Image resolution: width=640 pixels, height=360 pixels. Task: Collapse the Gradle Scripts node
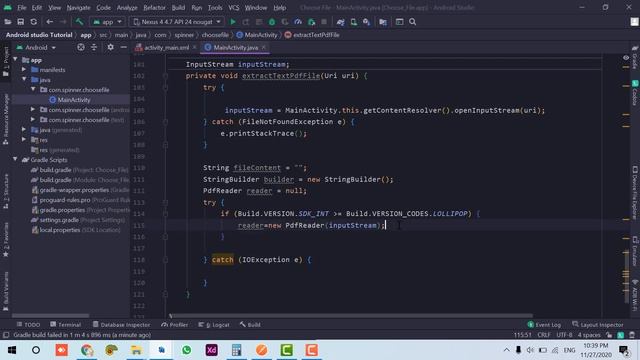point(16,160)
